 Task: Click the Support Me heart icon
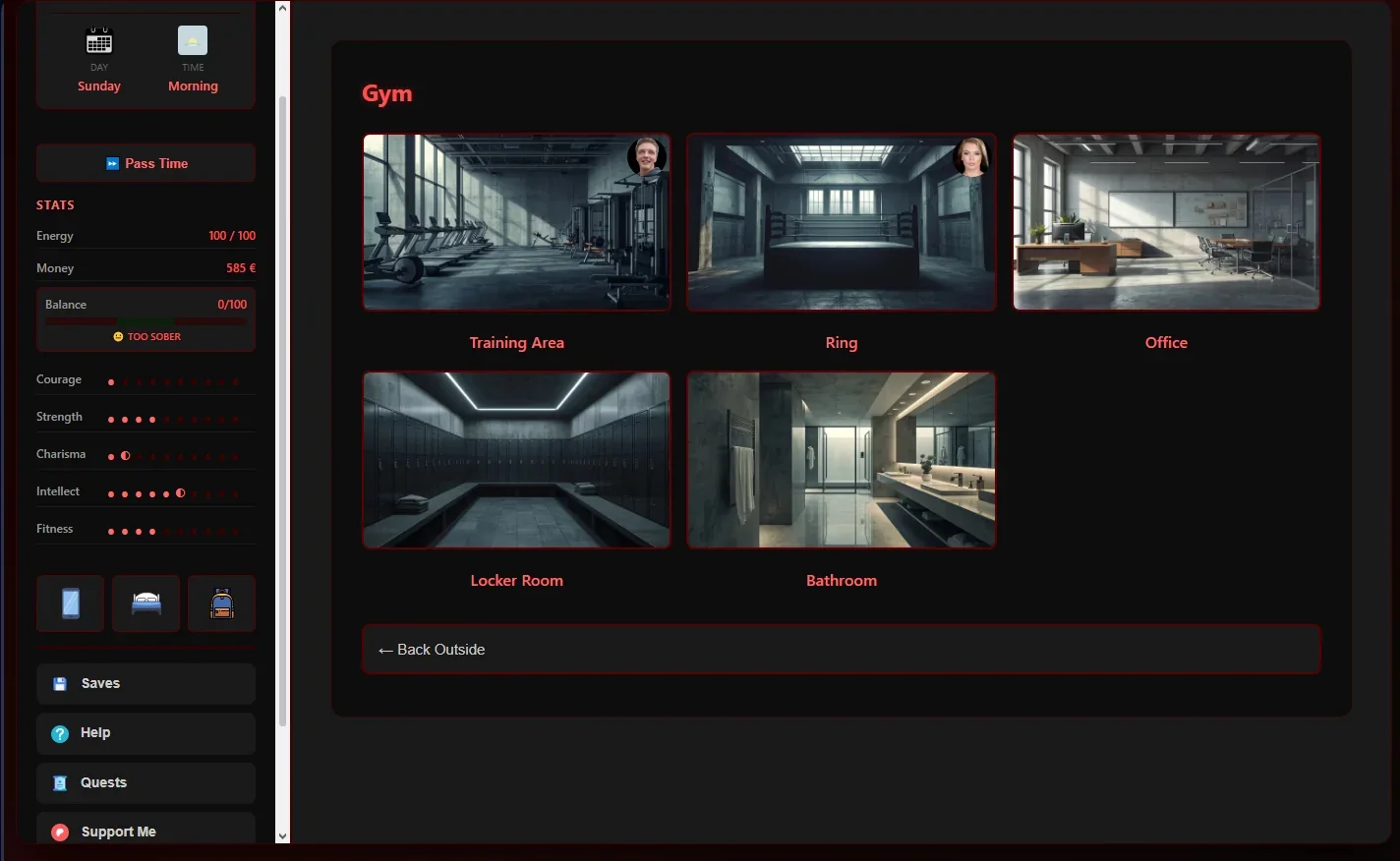pos(60,832)
